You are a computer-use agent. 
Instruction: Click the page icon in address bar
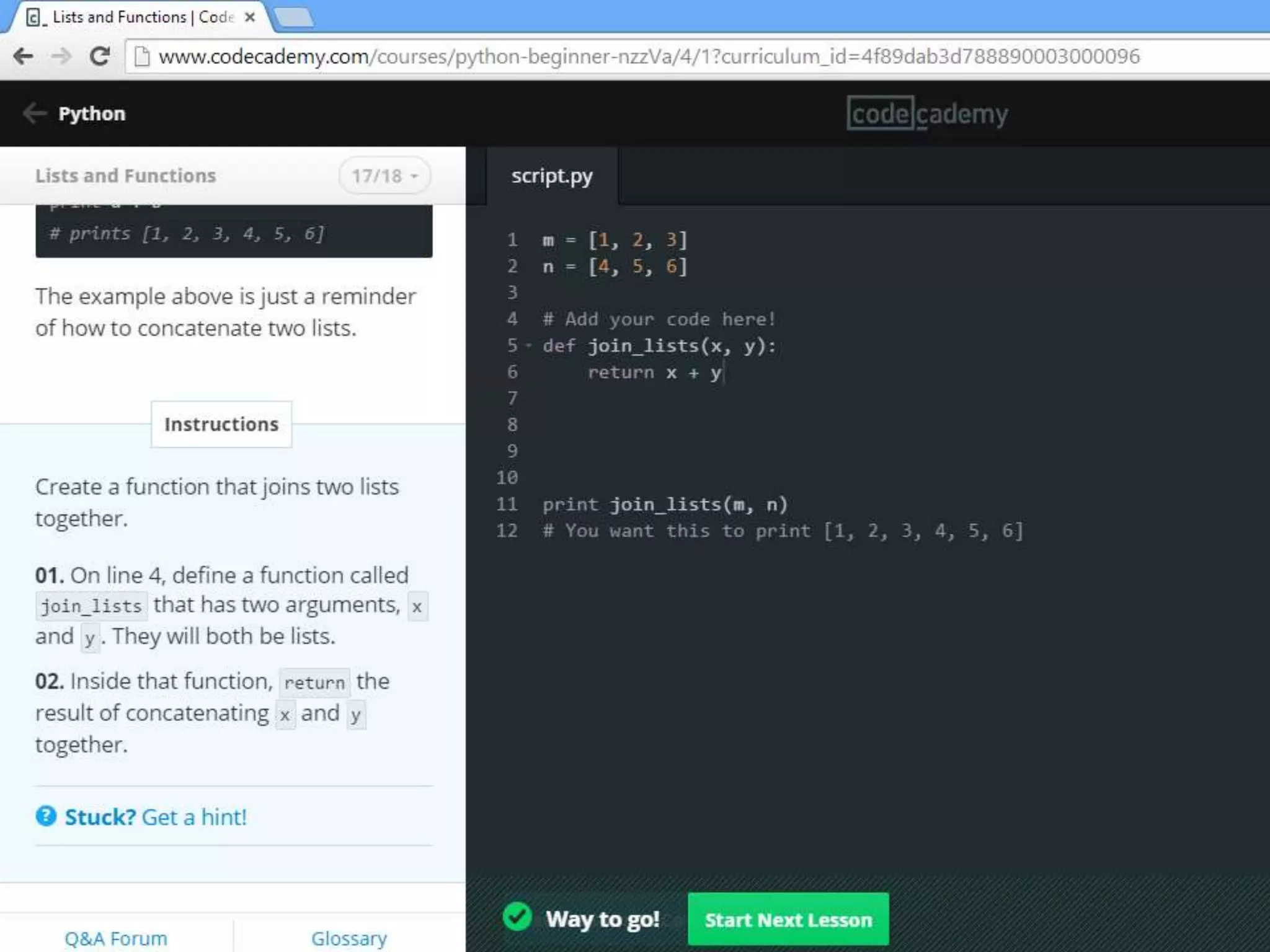point(142,56)
